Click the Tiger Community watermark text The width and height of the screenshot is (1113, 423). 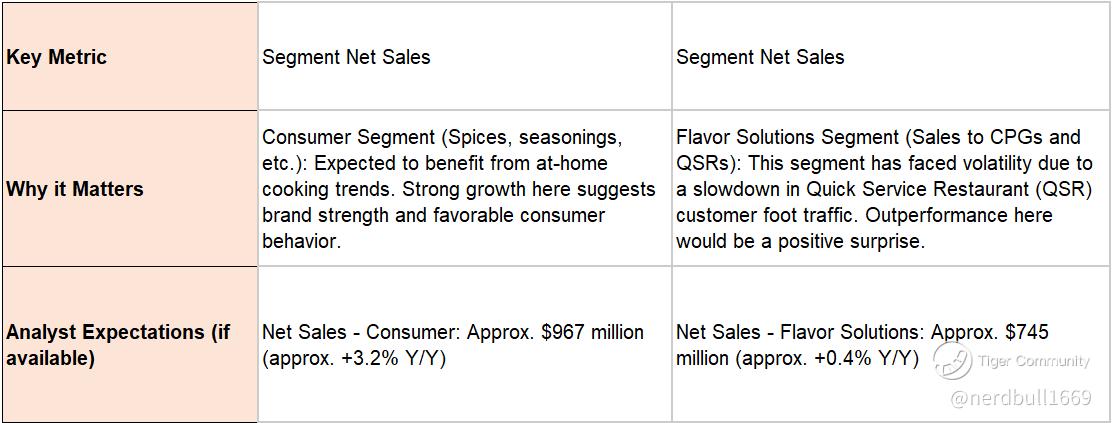[x=1033, y=361]
